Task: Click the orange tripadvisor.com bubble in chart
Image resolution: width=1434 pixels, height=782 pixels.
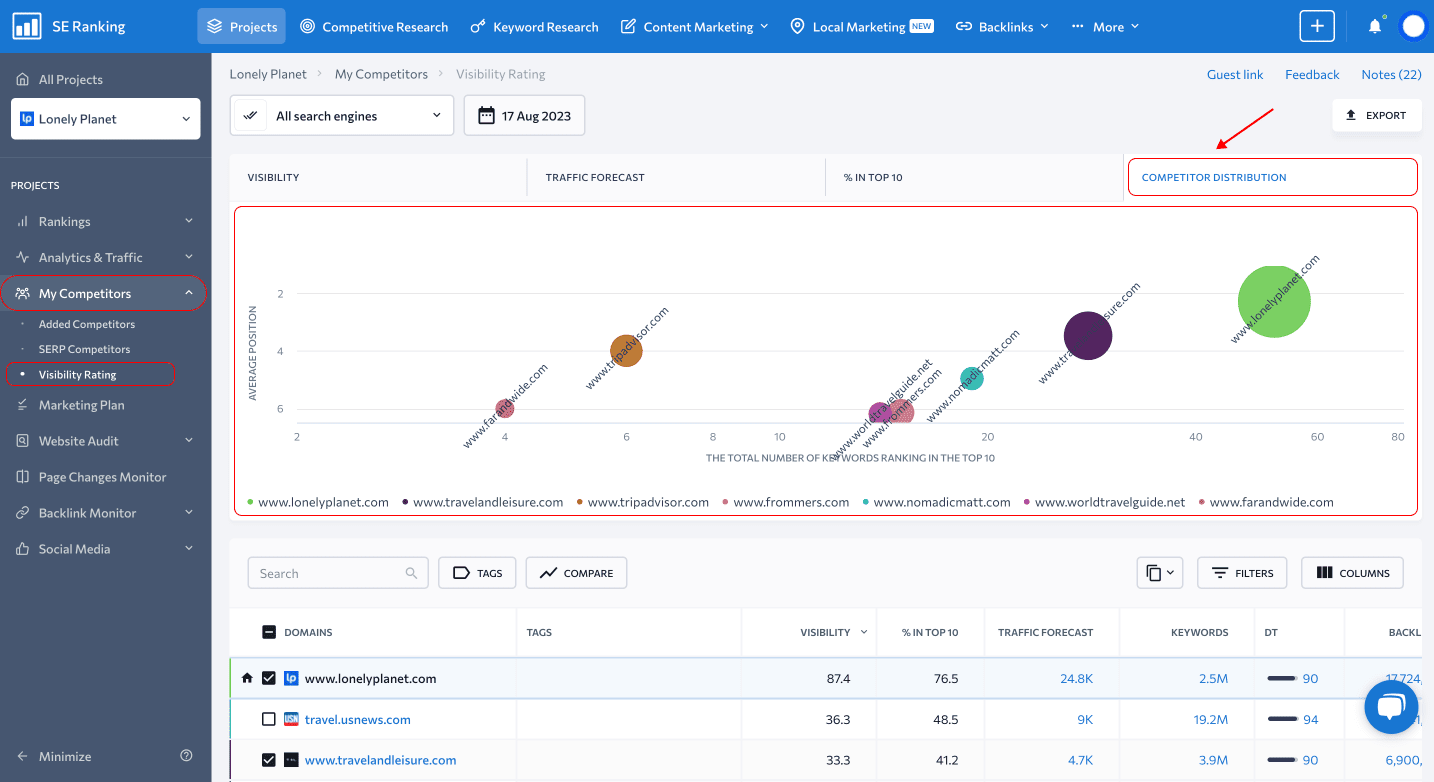Action: (626, 351)
